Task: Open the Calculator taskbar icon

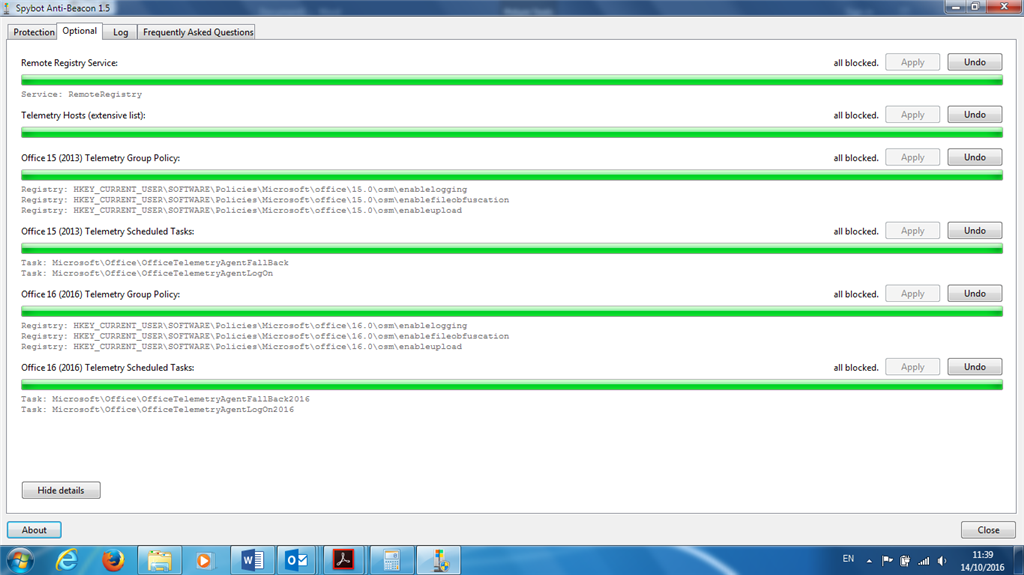Action: coord(391,561)
